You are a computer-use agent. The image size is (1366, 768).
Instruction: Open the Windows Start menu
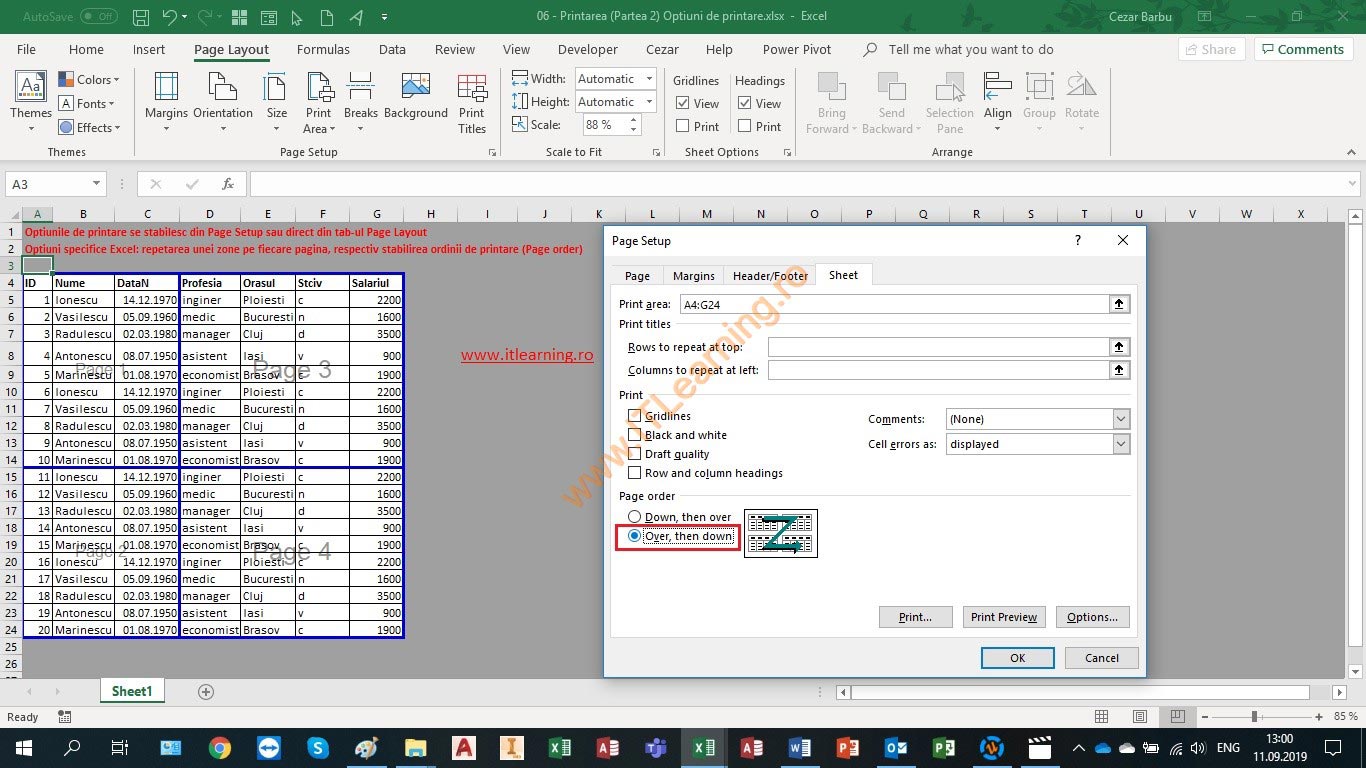23,748
